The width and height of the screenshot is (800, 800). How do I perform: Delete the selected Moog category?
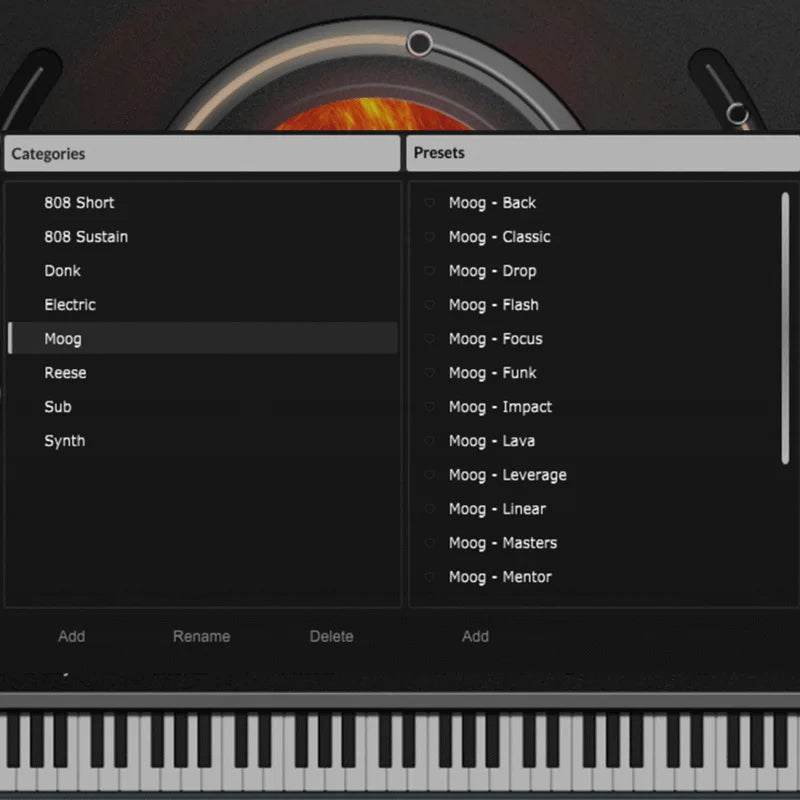click(331, 636)
